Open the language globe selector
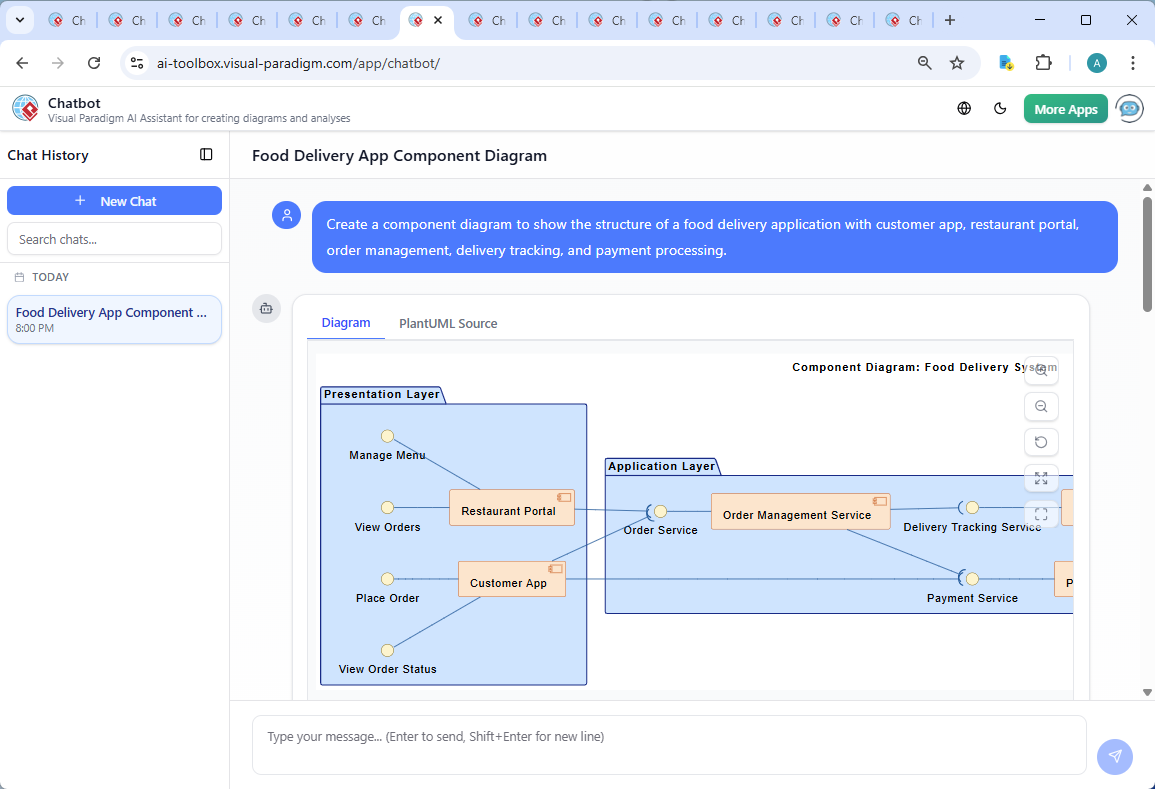 pyautogui.click(x=963, y=108)
